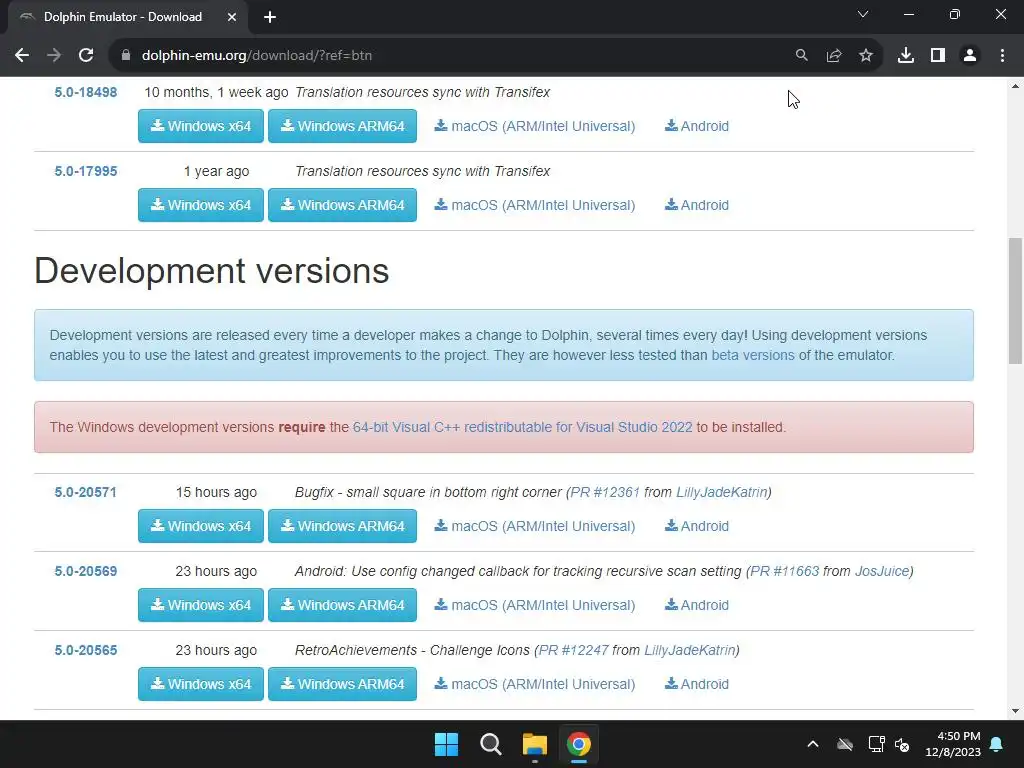Share this page via share icon
This screenshot has width=1024, height=768.
tap(834, 56)
